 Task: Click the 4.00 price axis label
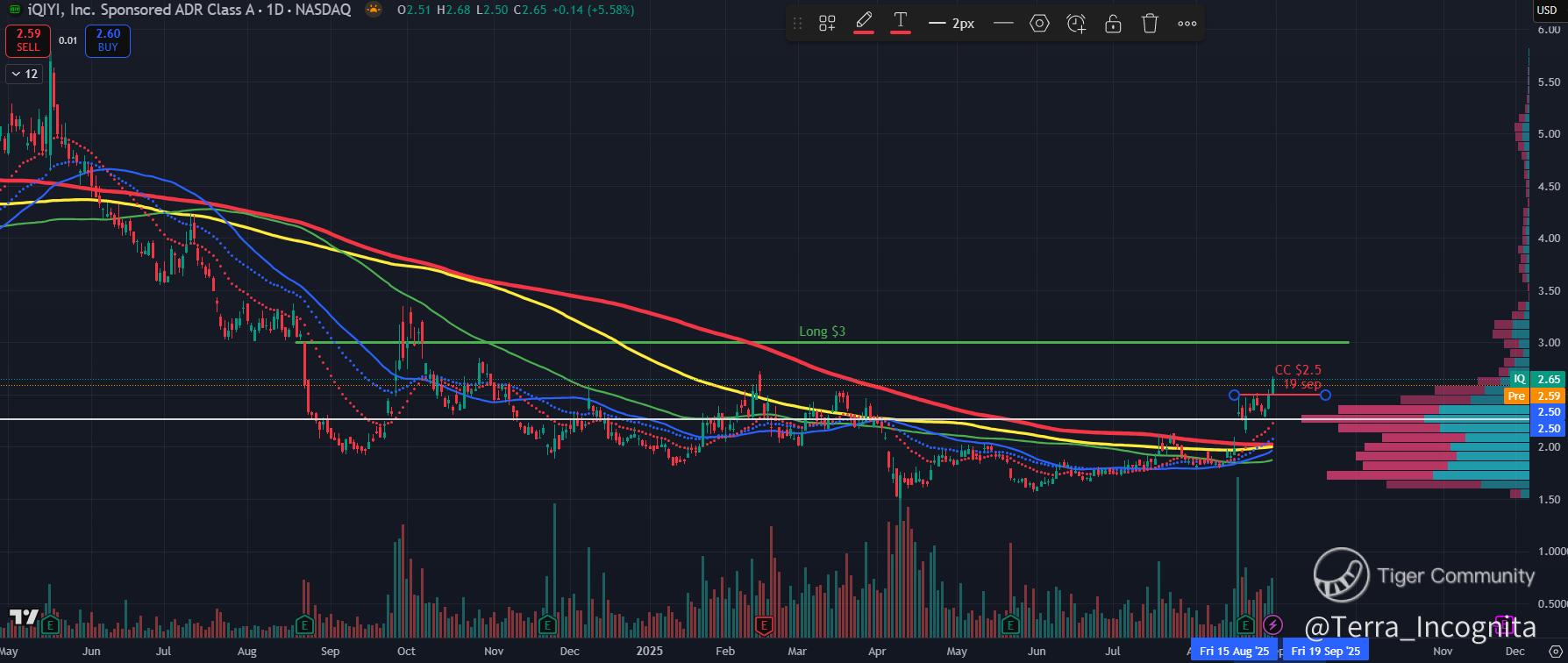click(x=1549, y=239)
